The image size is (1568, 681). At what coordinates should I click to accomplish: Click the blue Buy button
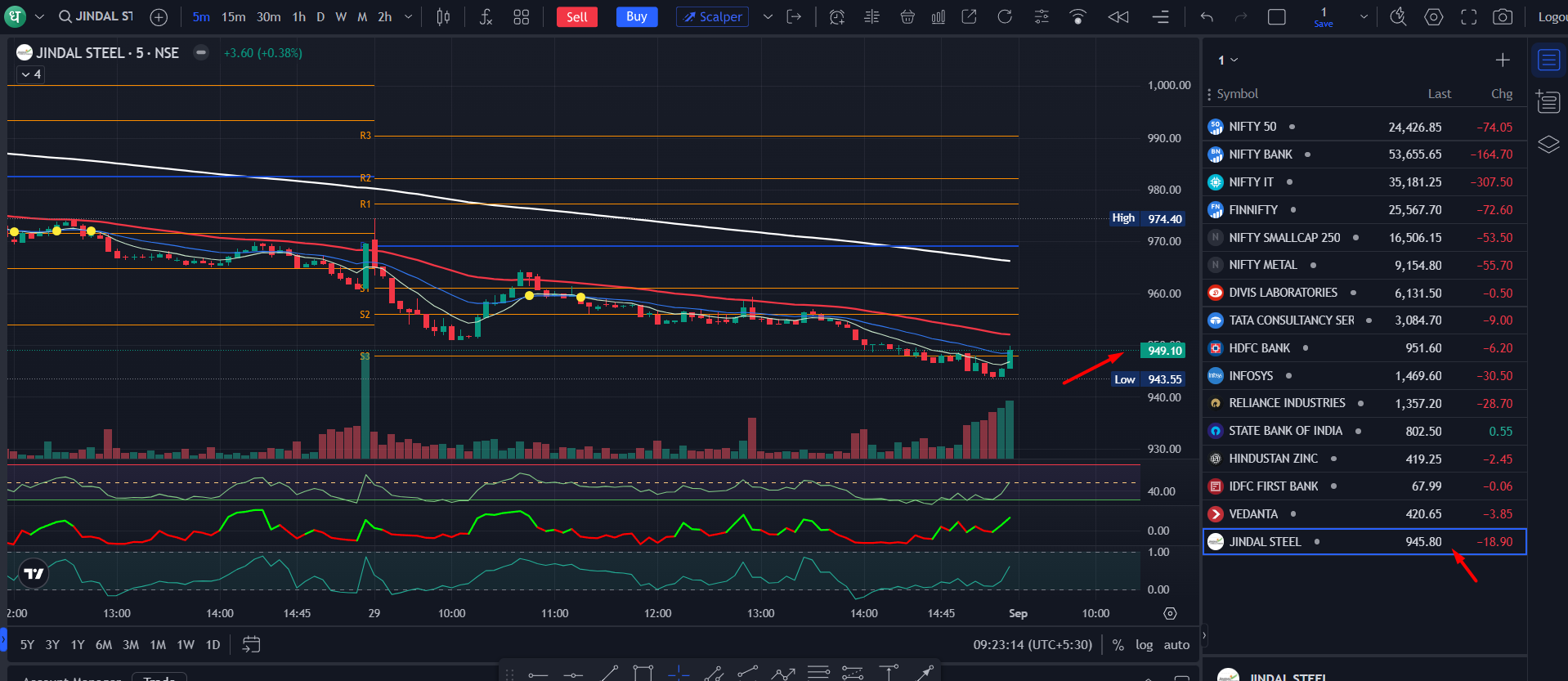(x=637, y=16)
